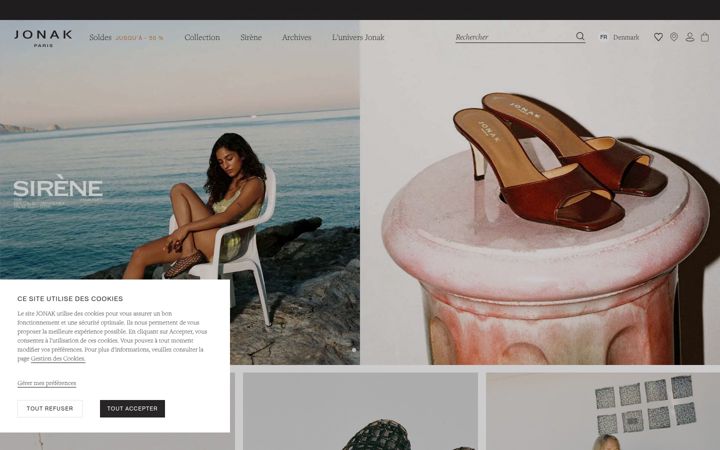Open the Archives menu item

[296, 37]
